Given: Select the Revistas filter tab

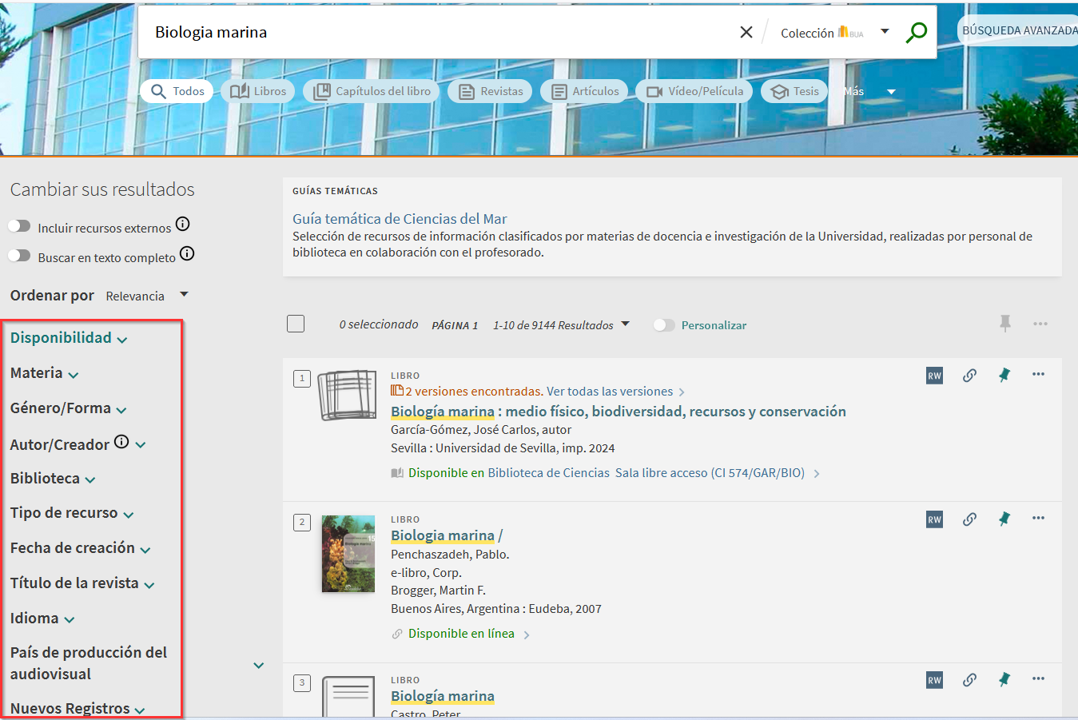Looking at the screenshot, I should 490,91.
